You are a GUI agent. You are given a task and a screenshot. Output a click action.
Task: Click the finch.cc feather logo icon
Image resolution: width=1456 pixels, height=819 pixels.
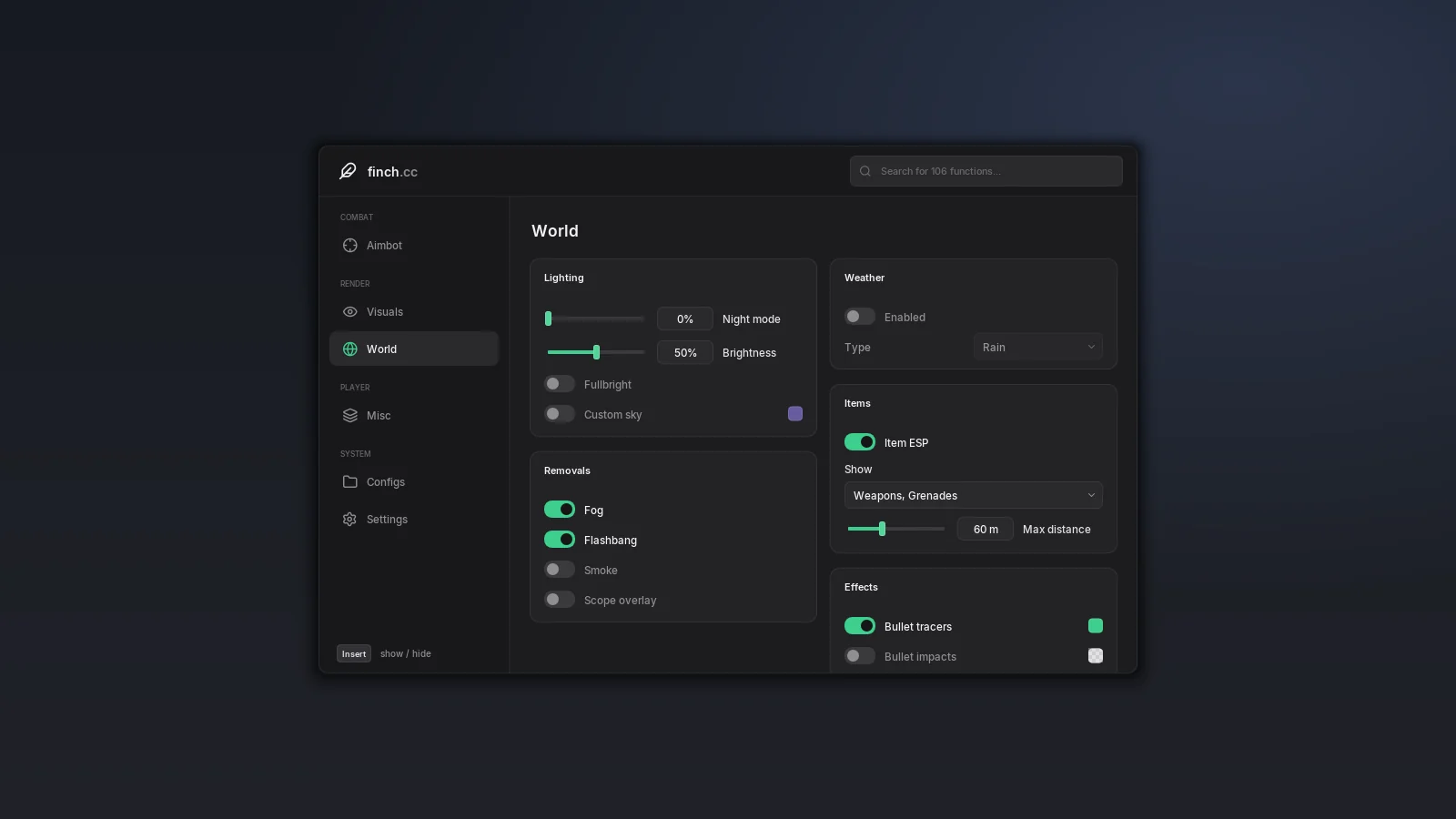[x=348, y=171]
